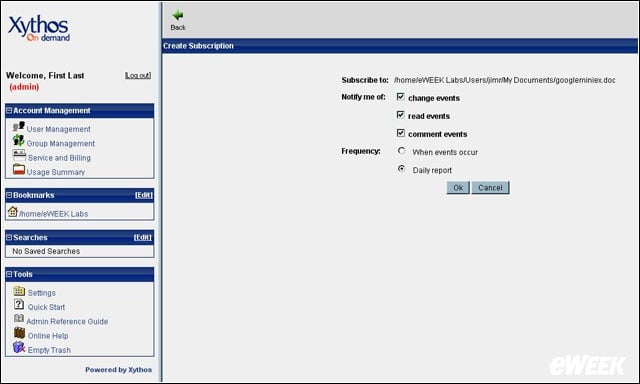Click Edit in the Bookmarks header
The image size is (640, 384).
click(144, 195)
